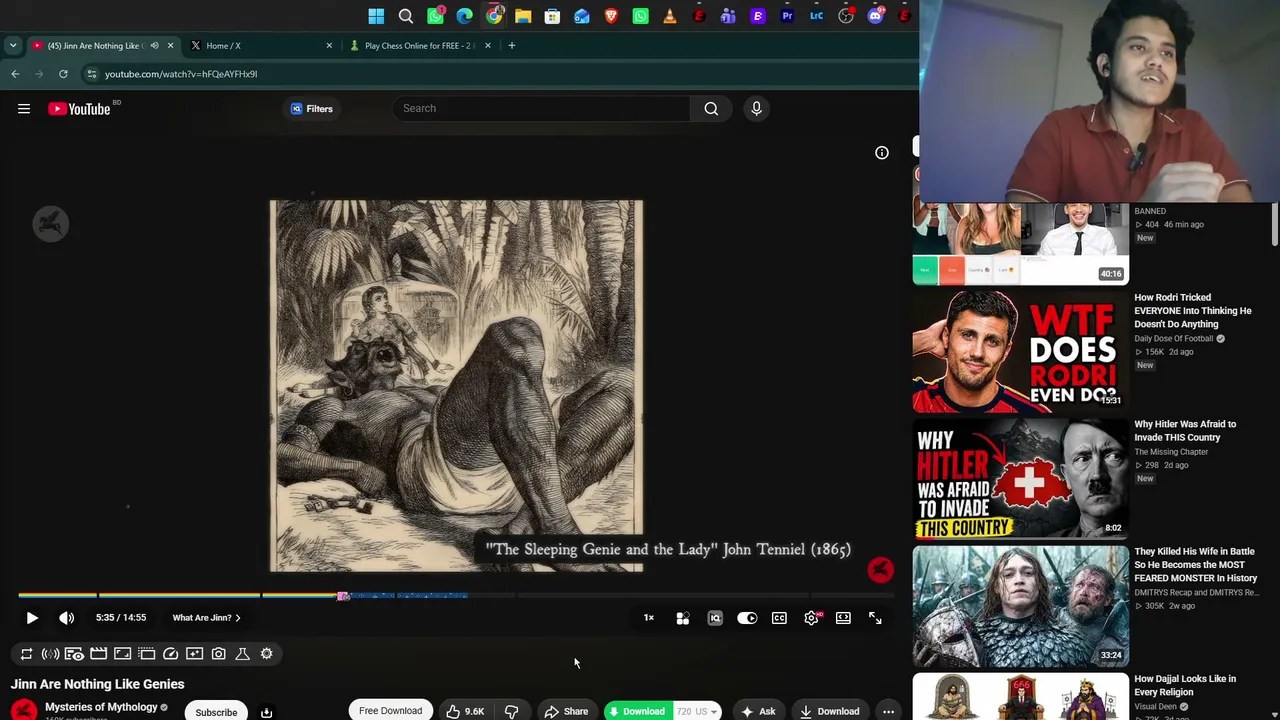Click the expand-frame rectangle icon below the player
1280x720 pixels.
click(x=122, y=654)
